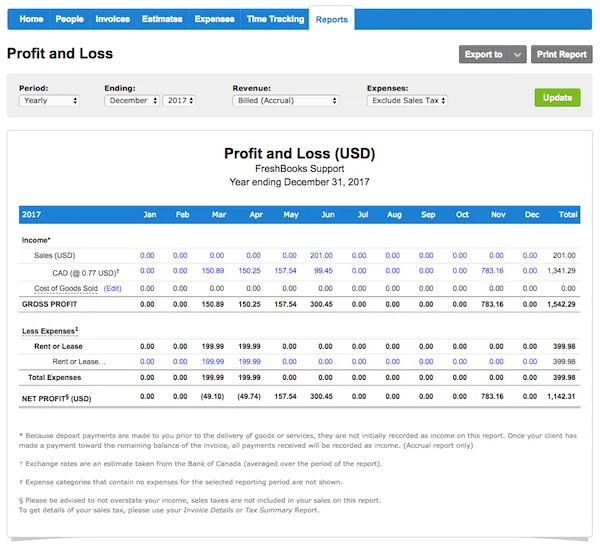Open the Home tab
This screenshot has width=600, height=546.
click(x=31, y=19)
